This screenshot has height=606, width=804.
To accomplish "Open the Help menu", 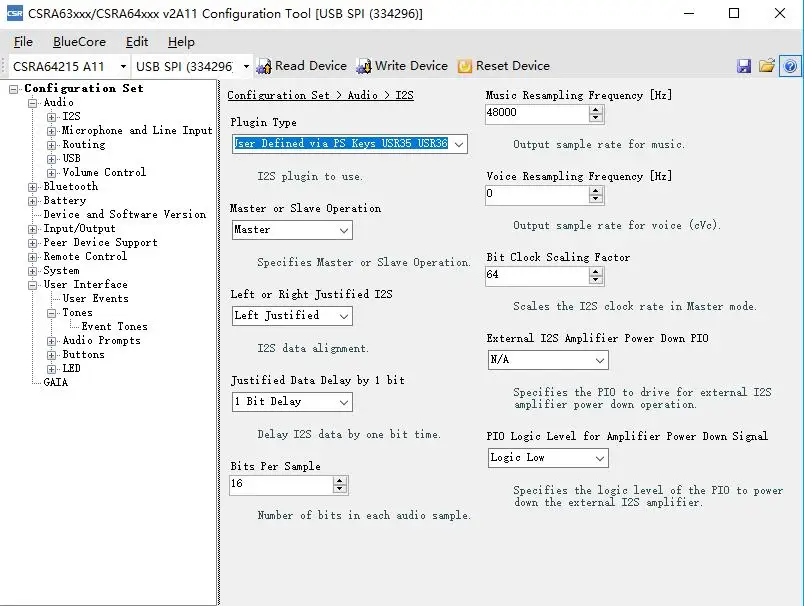I will point(181,42).
